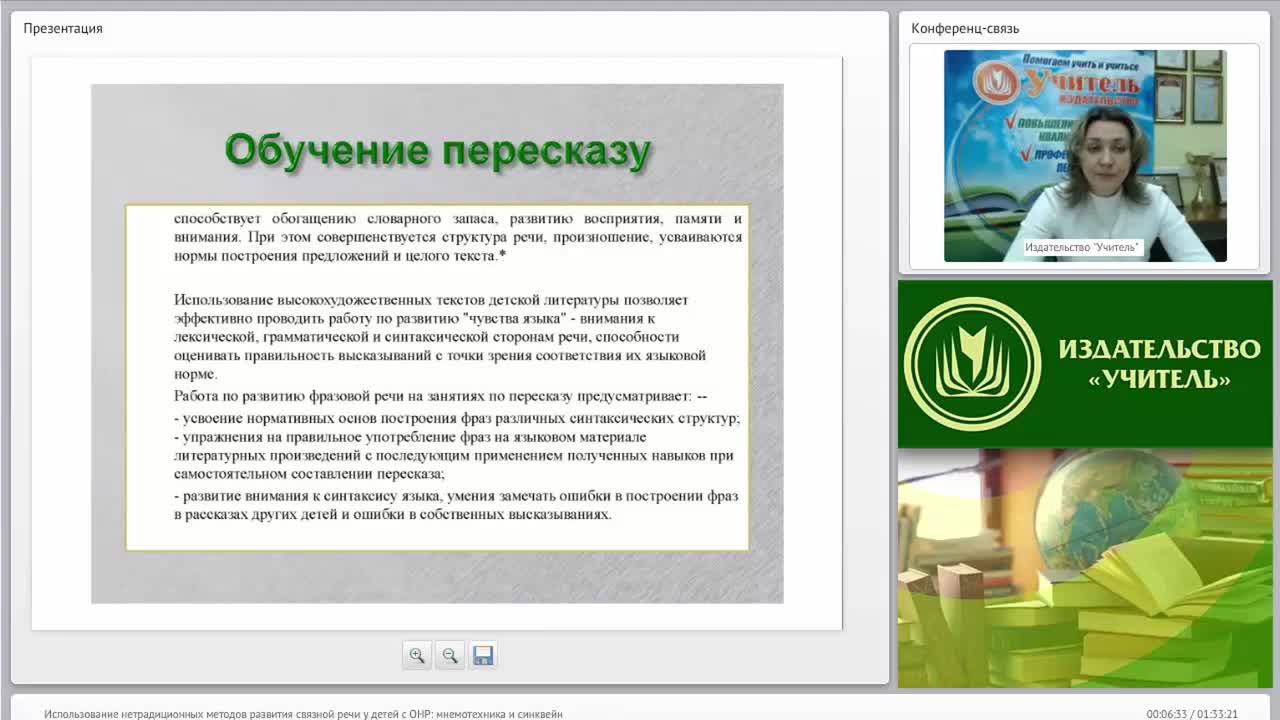1280x720 pixels.
Task: Zoom in on the presentation slide
Action: pyautogui.click(x=416, y=655)
